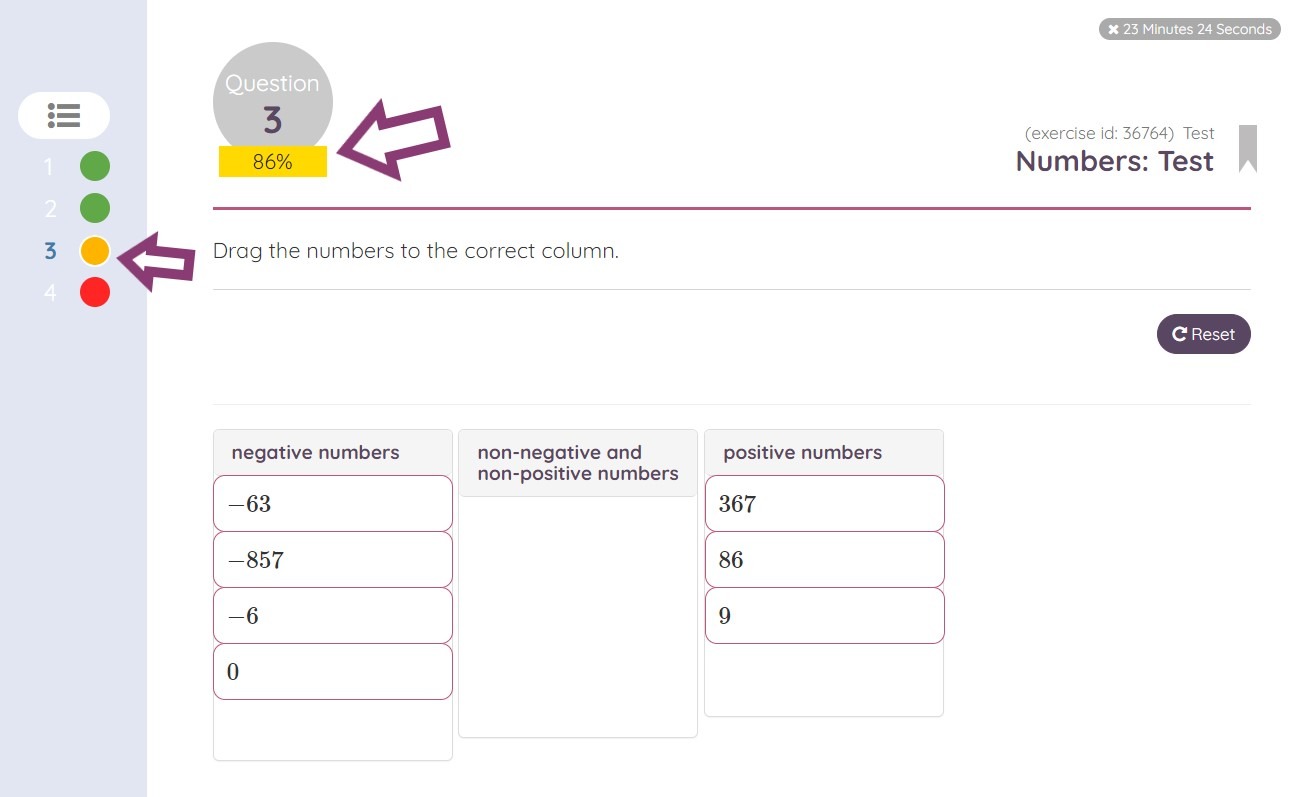Viewport: 1303px width, 797px height.
Task: Select the number card −63
Action: tap(332, 503)
